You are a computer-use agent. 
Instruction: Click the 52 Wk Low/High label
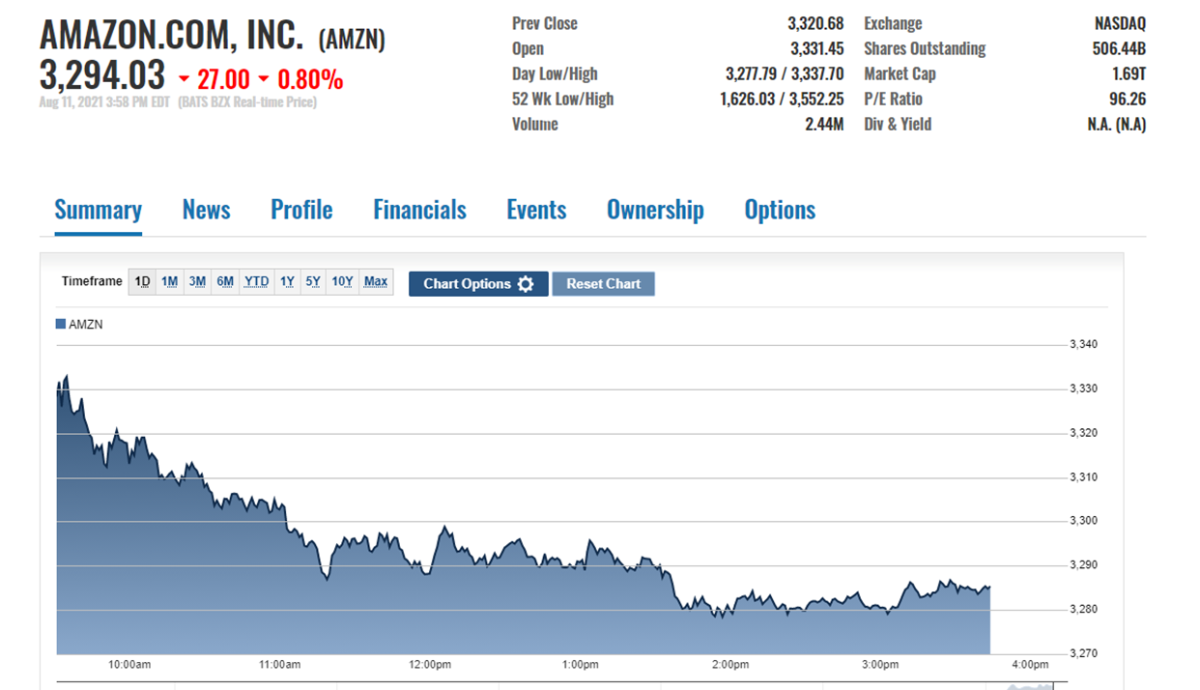(563, 99)
